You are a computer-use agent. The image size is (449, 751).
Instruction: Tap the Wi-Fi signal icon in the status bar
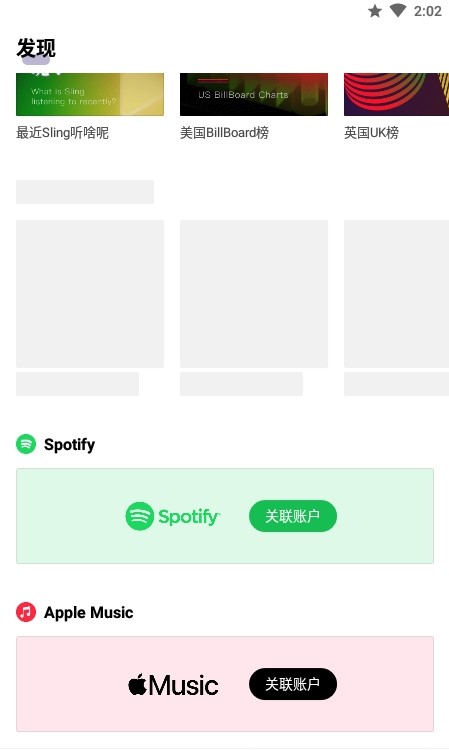click(x=398, y=11)
